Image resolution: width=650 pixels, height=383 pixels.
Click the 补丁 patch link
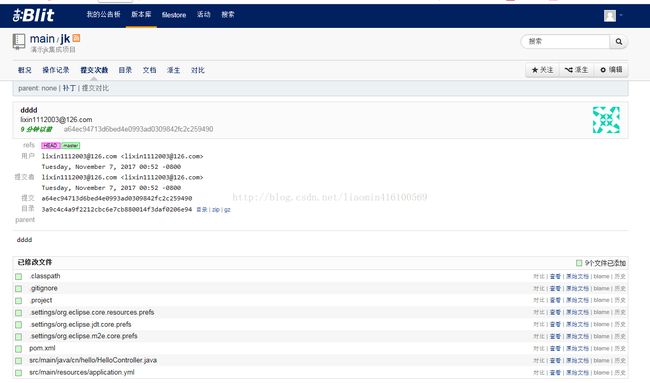pos(69,88)
